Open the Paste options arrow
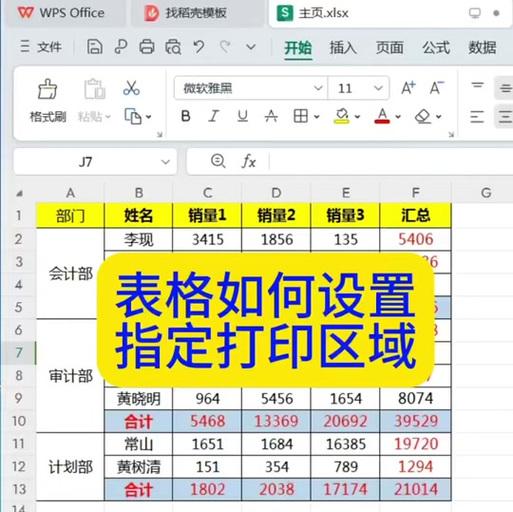The image size is (513, 512). [x=108, y=117]
